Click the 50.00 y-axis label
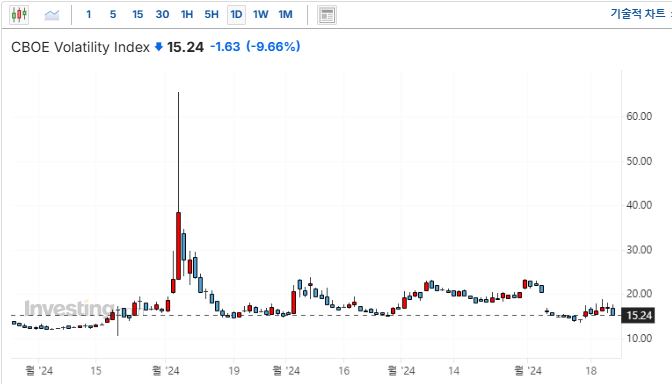 639,161
